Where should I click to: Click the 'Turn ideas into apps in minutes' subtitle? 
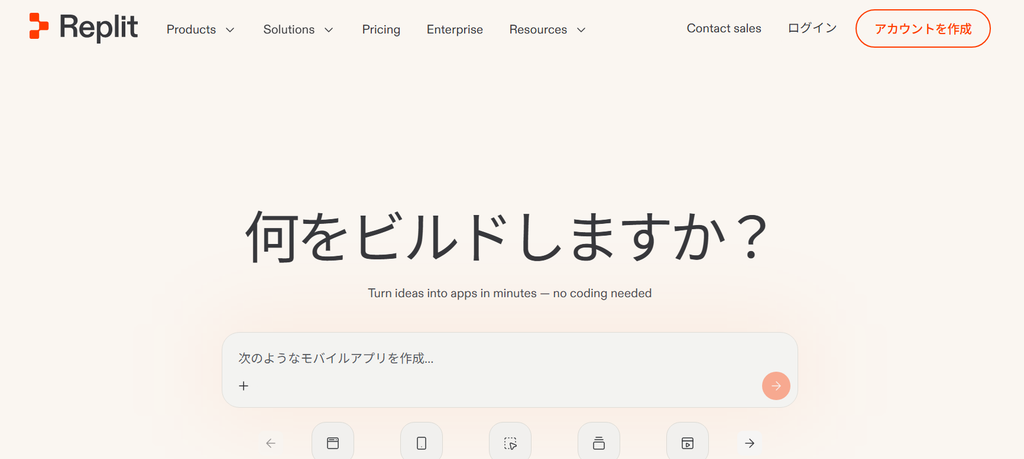pos(509,293)
